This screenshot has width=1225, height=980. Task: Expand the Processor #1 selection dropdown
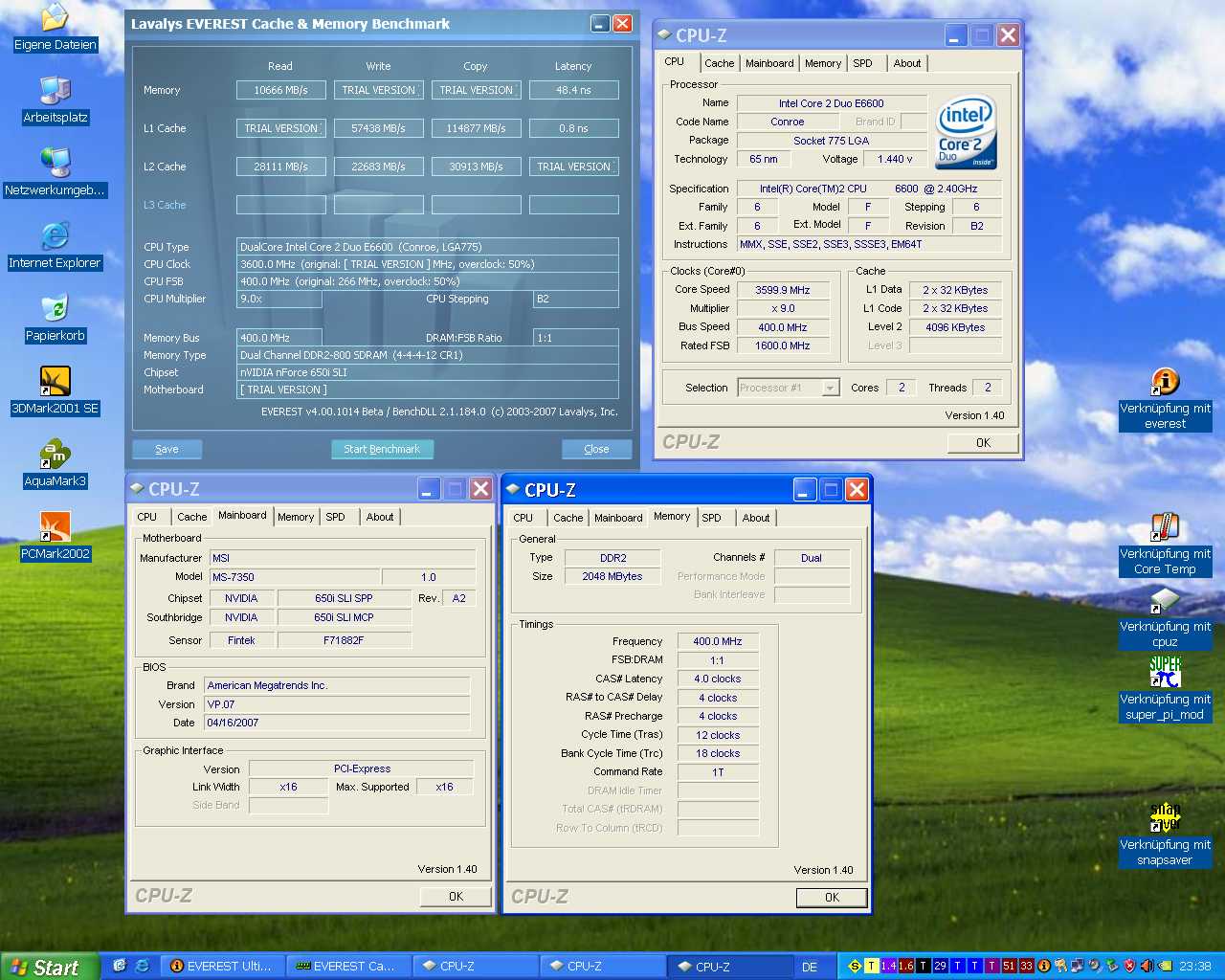click(x=830, y=388)
